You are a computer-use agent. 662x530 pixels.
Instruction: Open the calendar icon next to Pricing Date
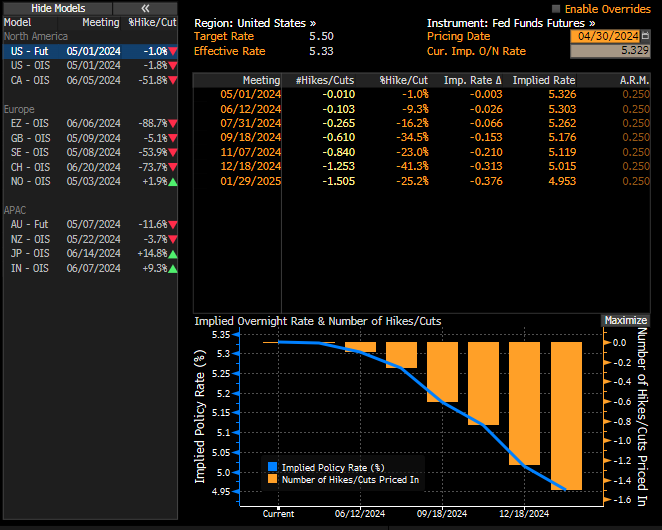tap(647, 36)
